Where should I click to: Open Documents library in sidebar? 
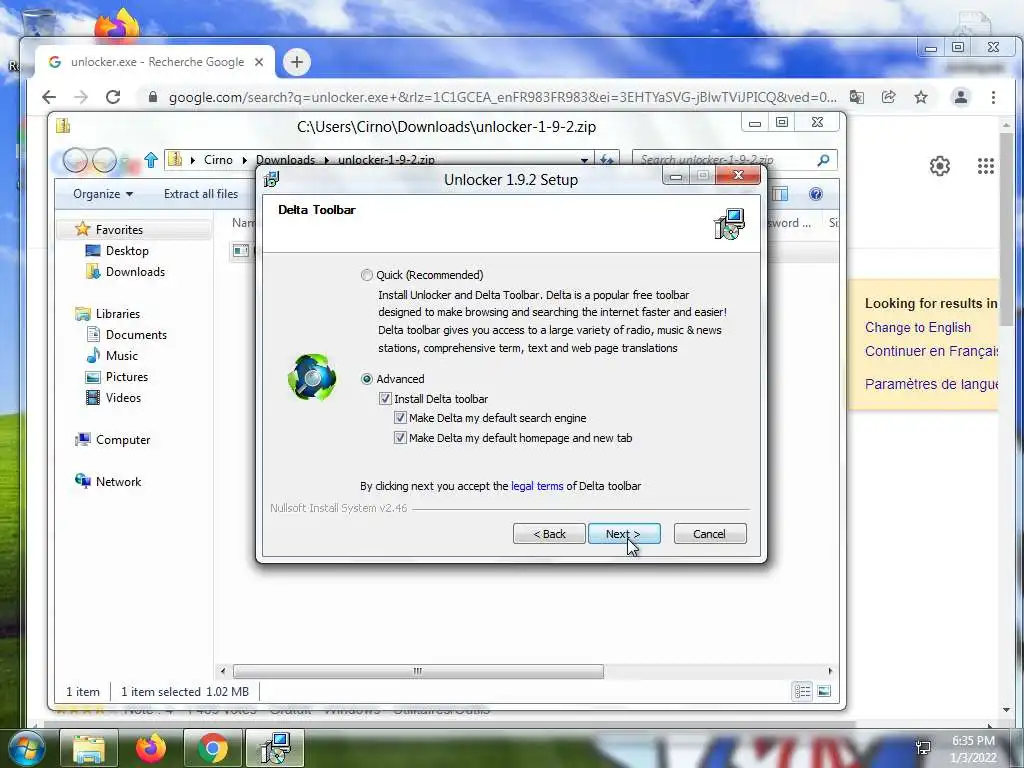coord(136,334)
